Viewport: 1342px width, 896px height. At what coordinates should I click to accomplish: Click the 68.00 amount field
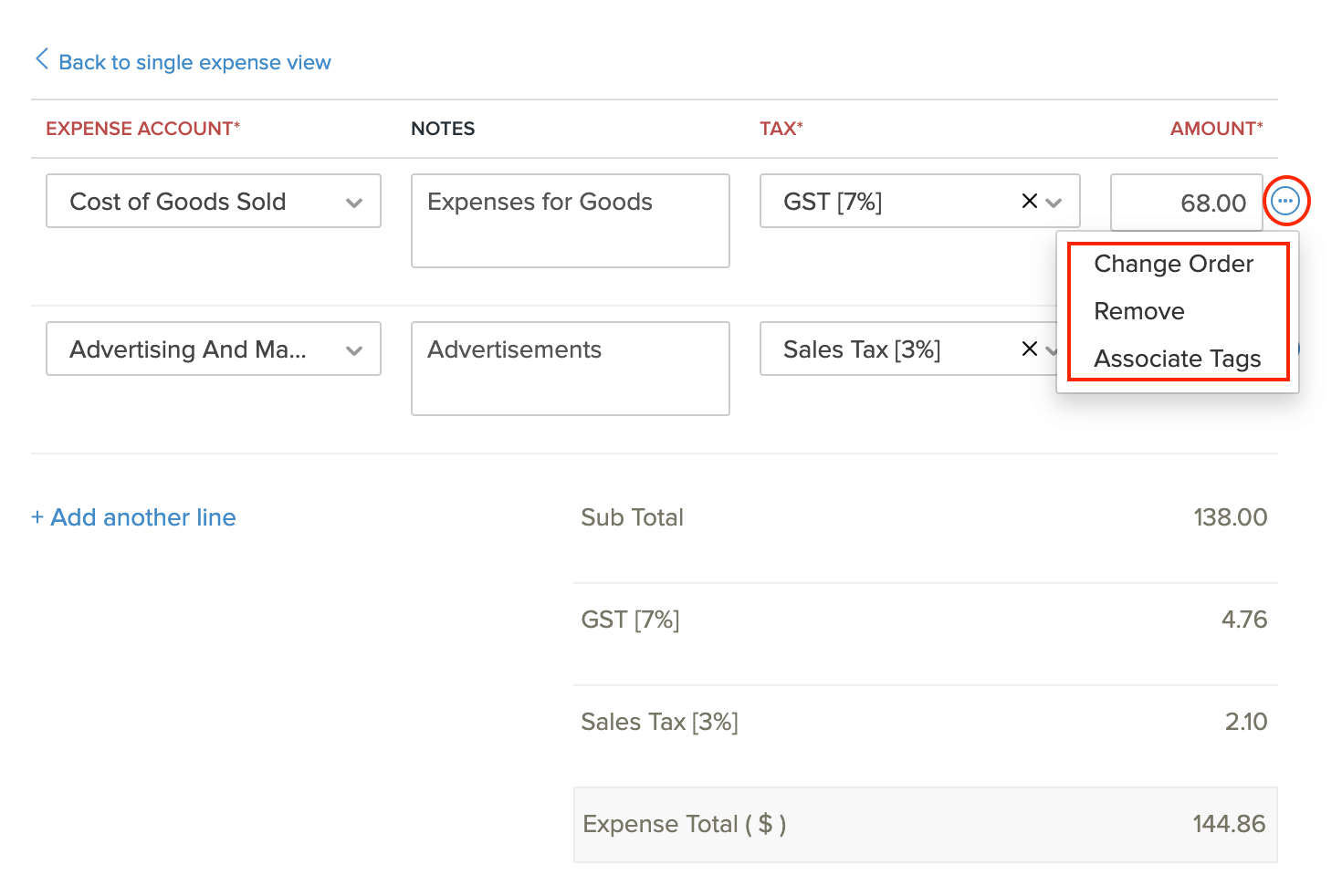click(x=1186, y=203)
